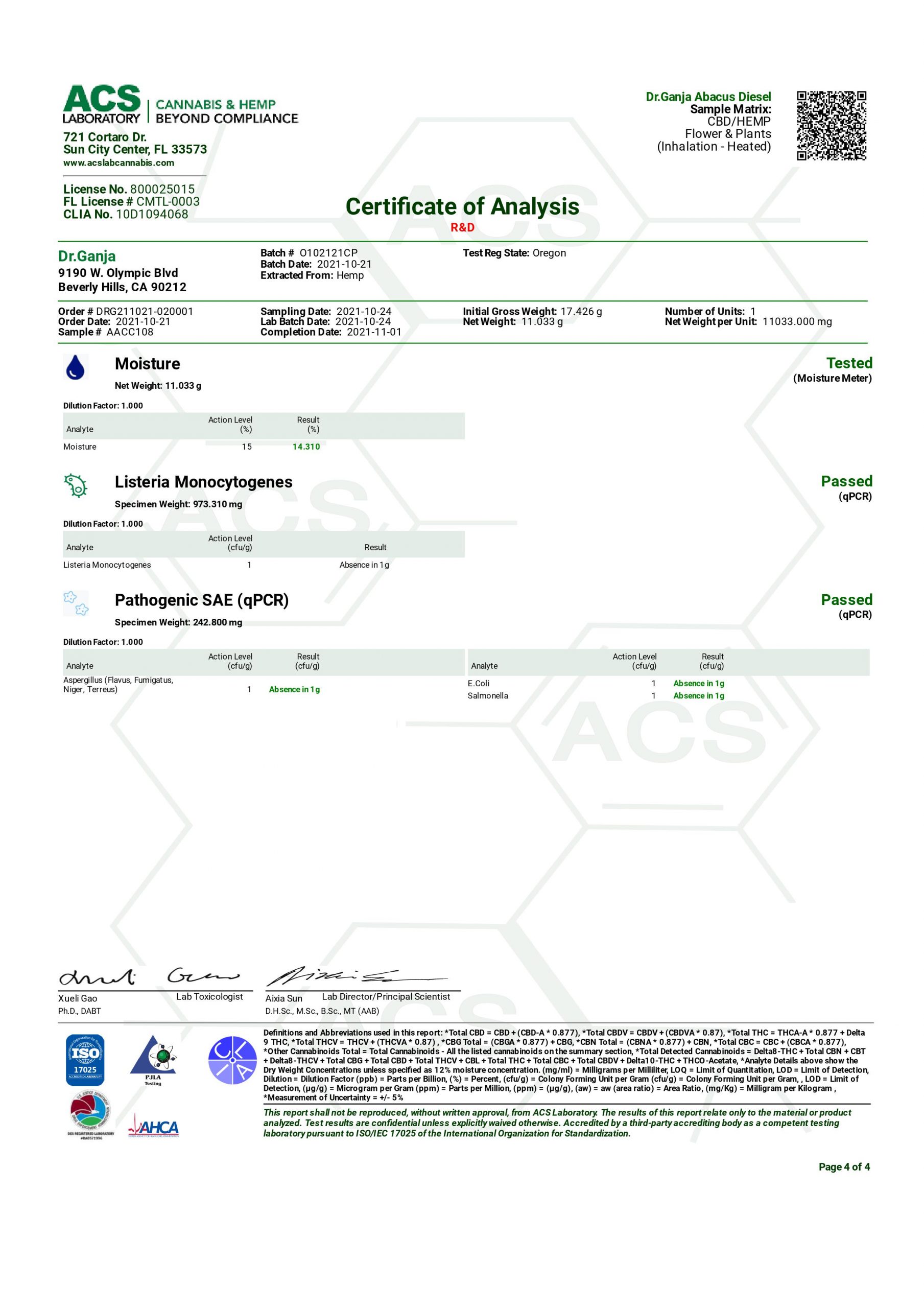Image resolution: width=924 pixels, height=1308 pixels.
Task: Select the Absence in 1g result for Salmonella
Action: [x=698, y=695]
